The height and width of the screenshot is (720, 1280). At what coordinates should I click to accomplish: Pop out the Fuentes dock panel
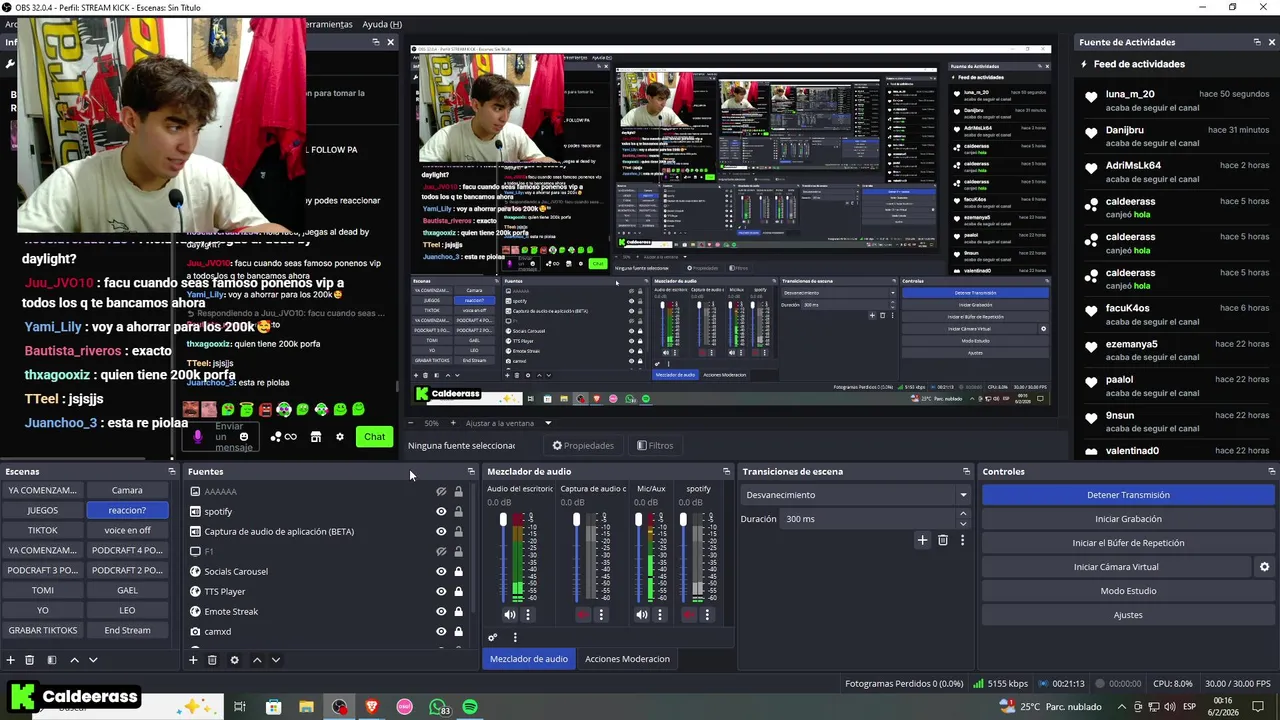[x=471, y=471]
